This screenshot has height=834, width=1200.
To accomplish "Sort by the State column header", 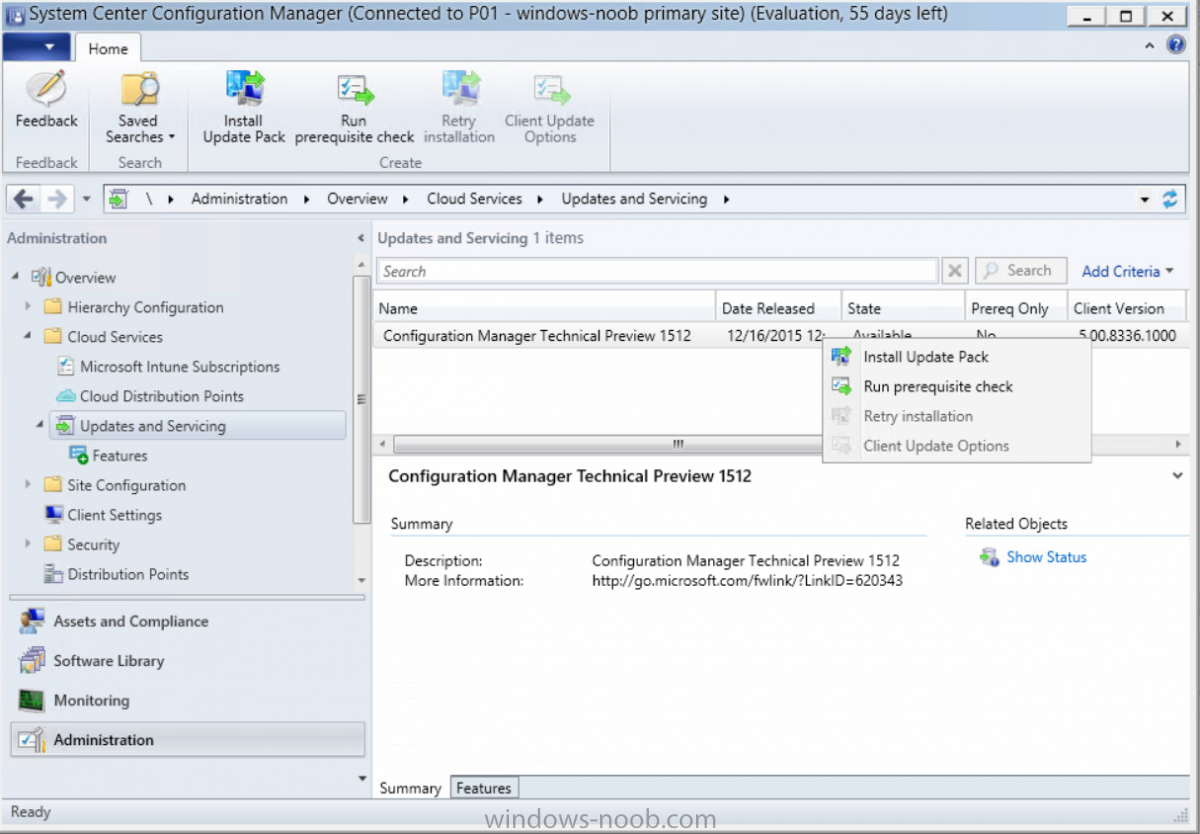I will point(902,308).
